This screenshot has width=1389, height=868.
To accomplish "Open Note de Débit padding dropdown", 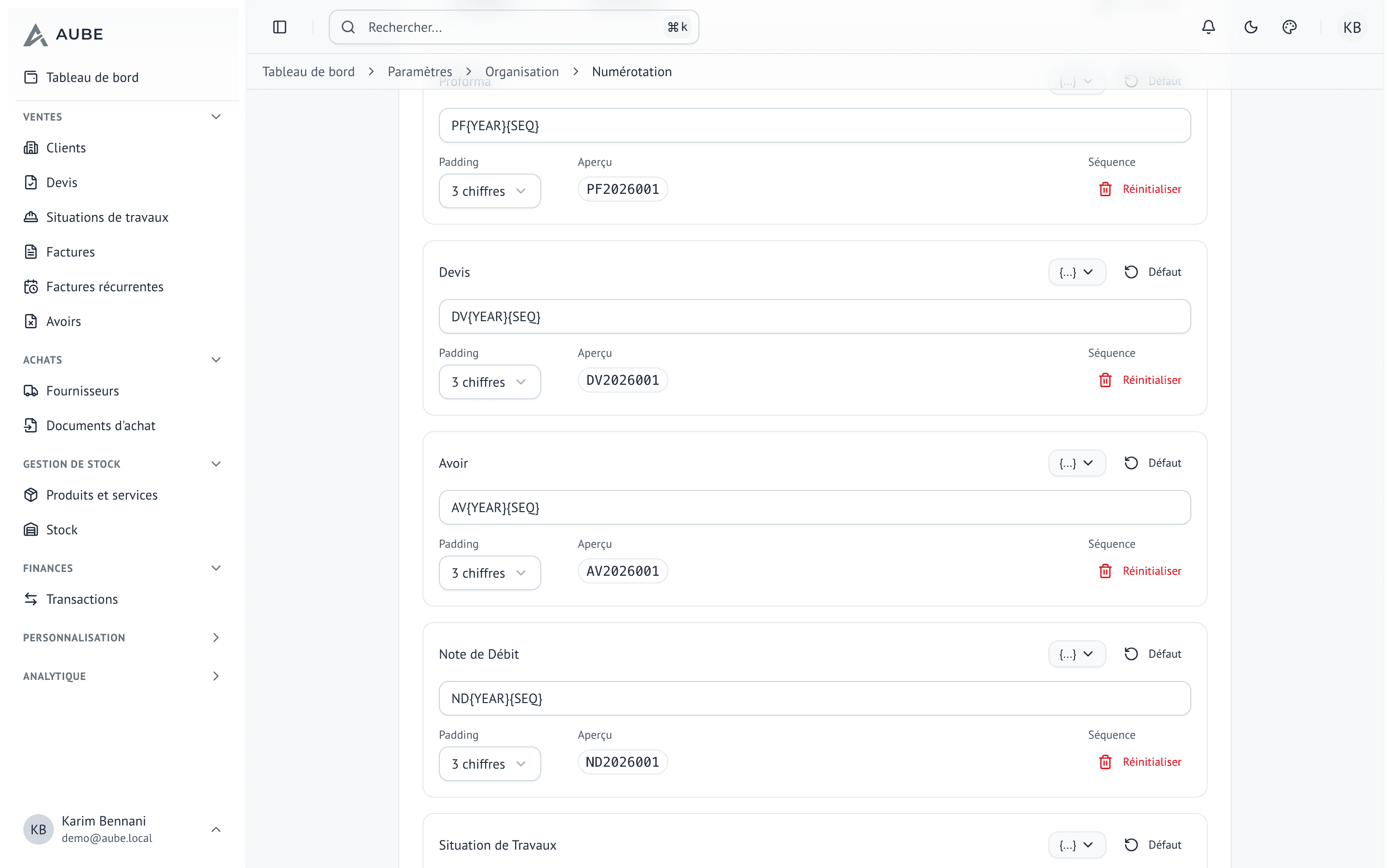I will (x=490, y=764).
